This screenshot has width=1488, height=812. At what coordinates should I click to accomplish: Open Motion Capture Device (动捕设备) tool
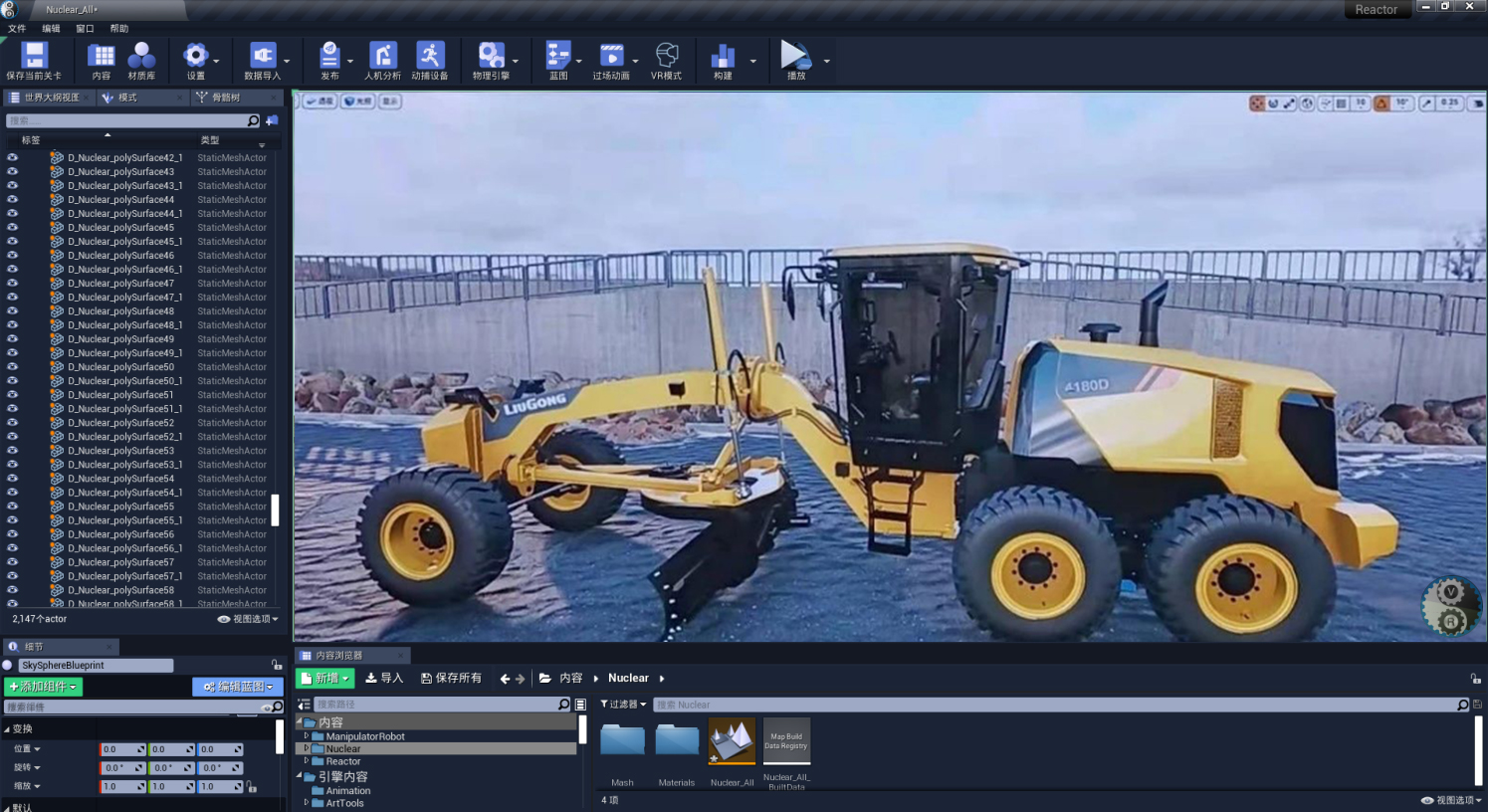pyautogui.click(x=430, y=56)
